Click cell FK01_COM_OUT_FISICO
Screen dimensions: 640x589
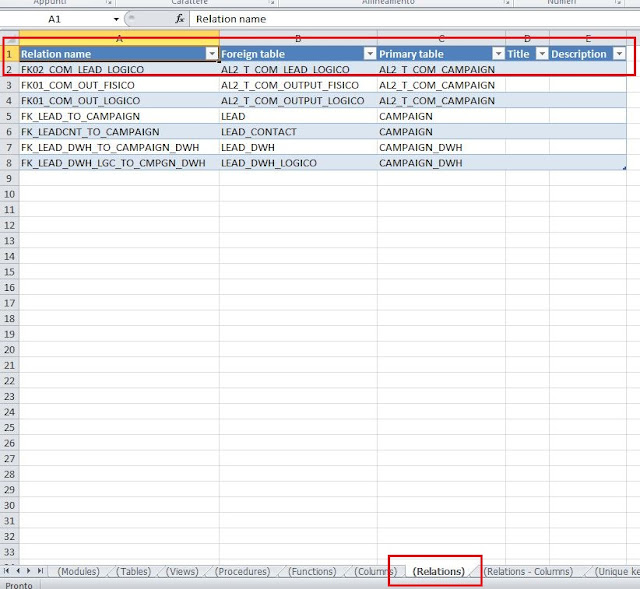pyautogui.click(x=119, y=85)
